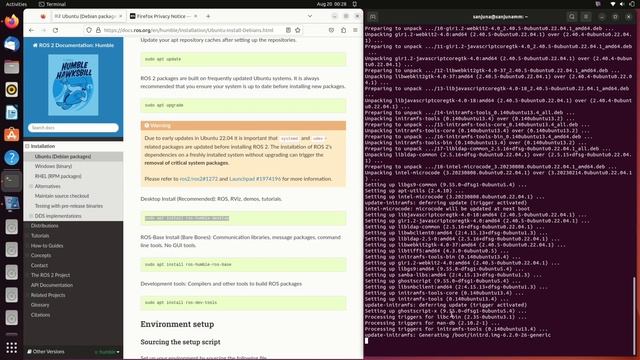Image resolution: width=640 pixels, height=360 pixels.
Task: Launch Thunderbird mail from the dock
Action: [11, 44]
